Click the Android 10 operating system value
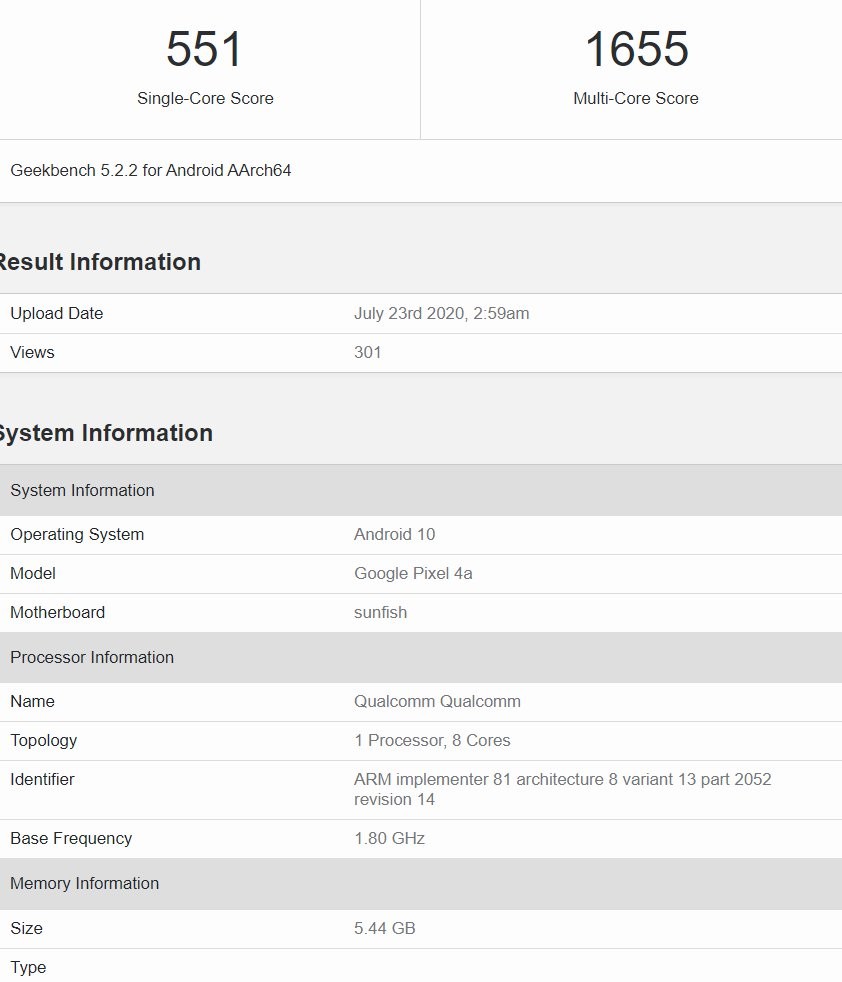 click(394, 534)
